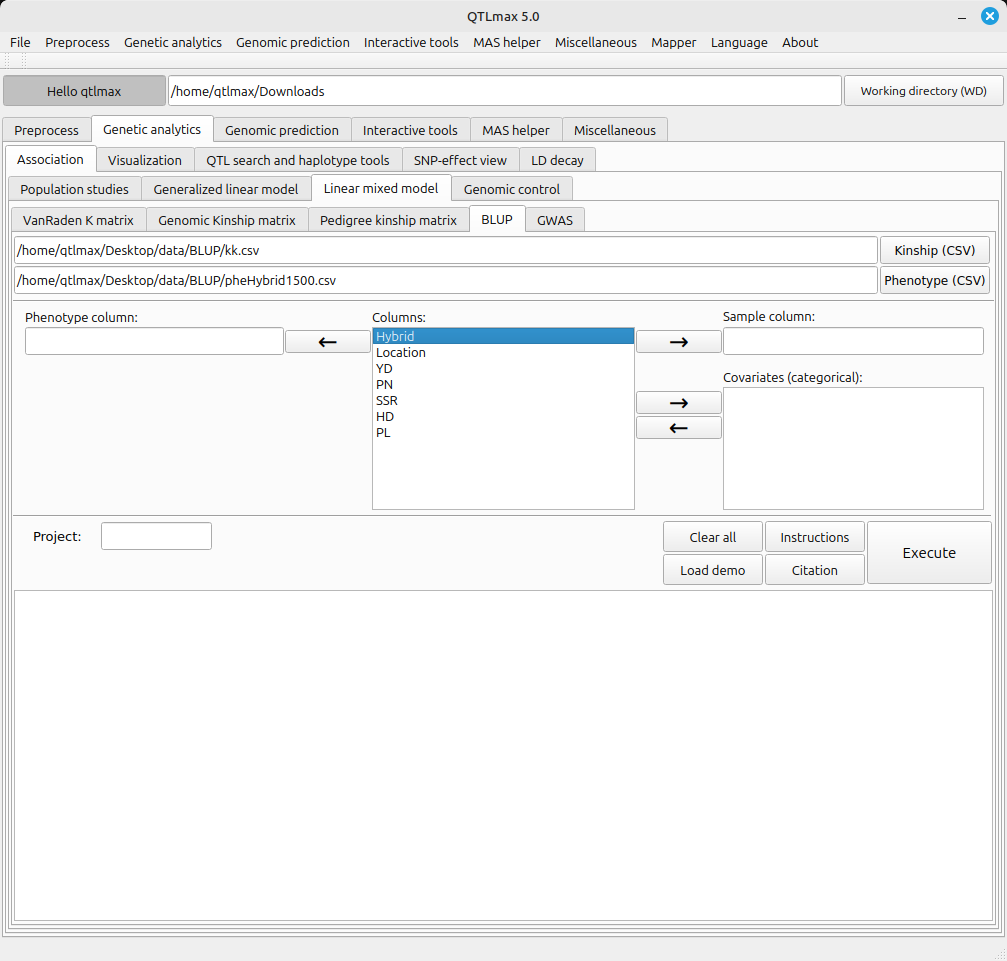Image resolution: width=1007 pixels, height=961 pixels.
Task: Click the right arrow next to Sample column
Action: [678, 341]
